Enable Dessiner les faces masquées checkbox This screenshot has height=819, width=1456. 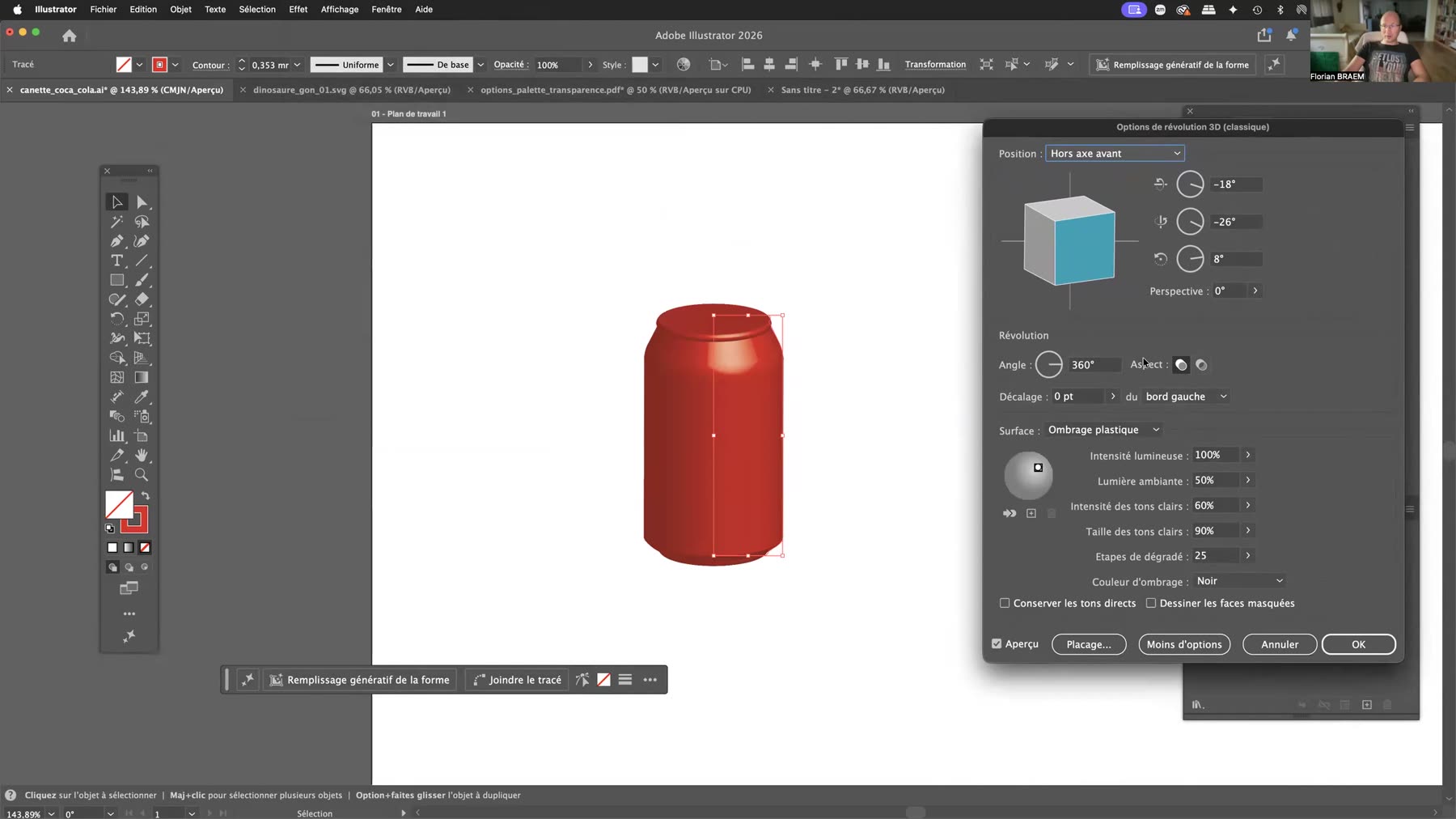click(1151, 603)
